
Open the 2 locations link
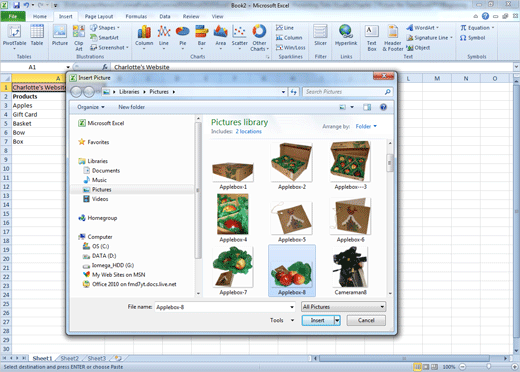point(249,131)
